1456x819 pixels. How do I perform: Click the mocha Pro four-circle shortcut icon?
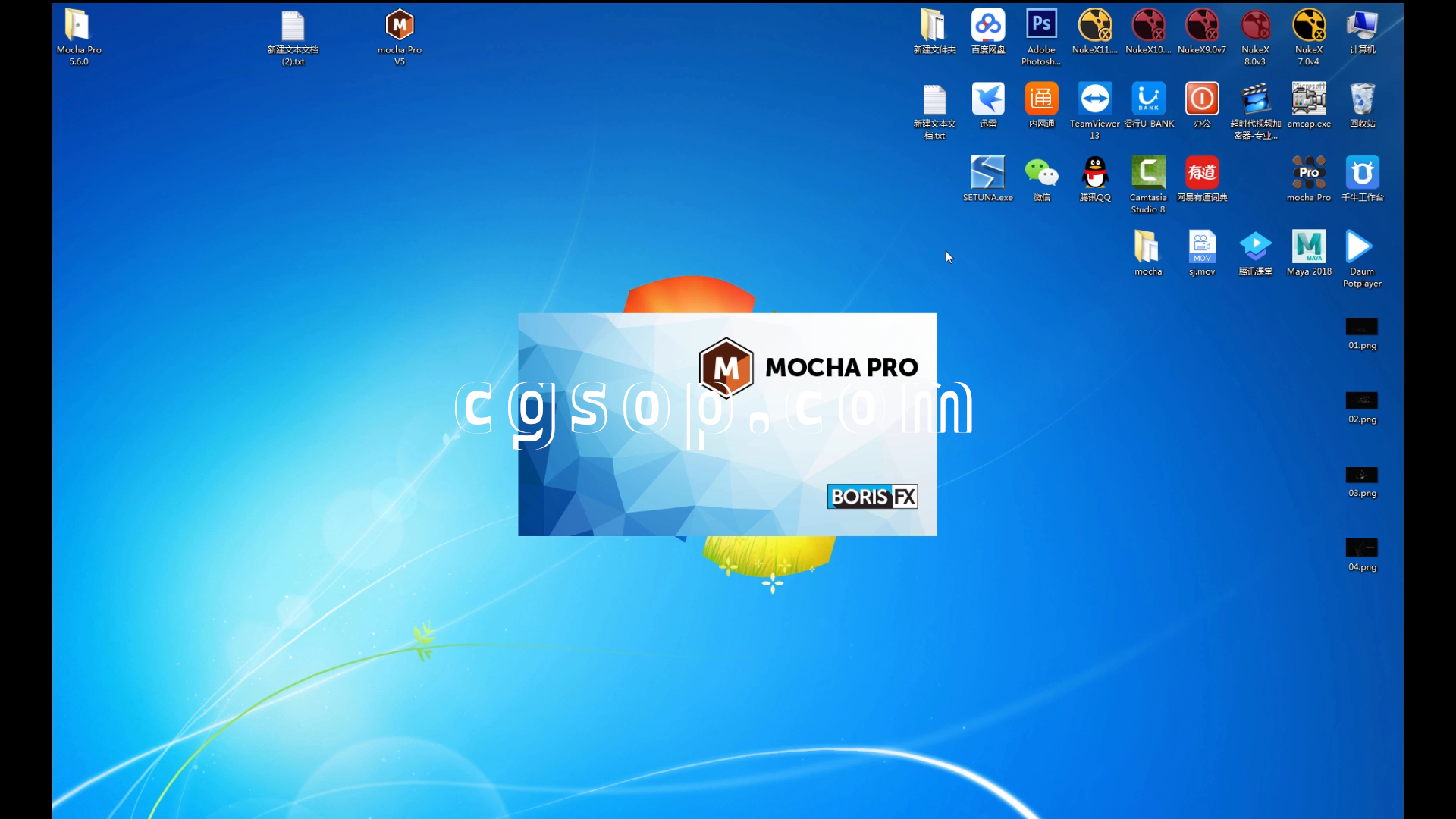point(1309,173)
